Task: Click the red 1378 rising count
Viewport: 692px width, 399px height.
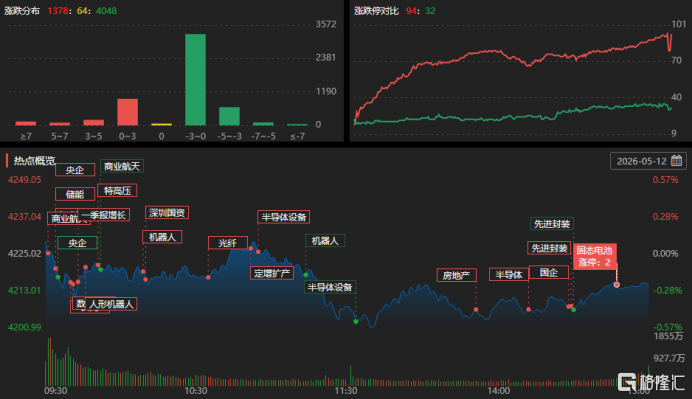Action: [x=58, y=11]
